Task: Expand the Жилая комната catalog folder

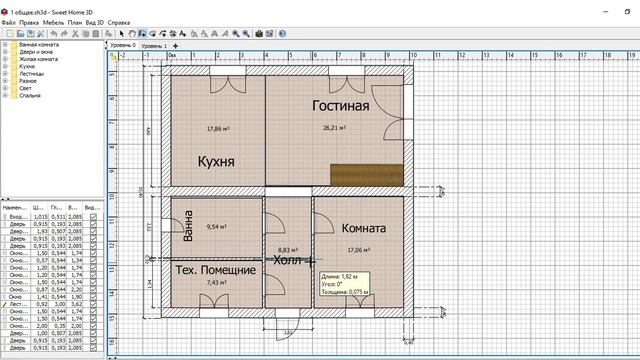Action: (x=5, y=59)
